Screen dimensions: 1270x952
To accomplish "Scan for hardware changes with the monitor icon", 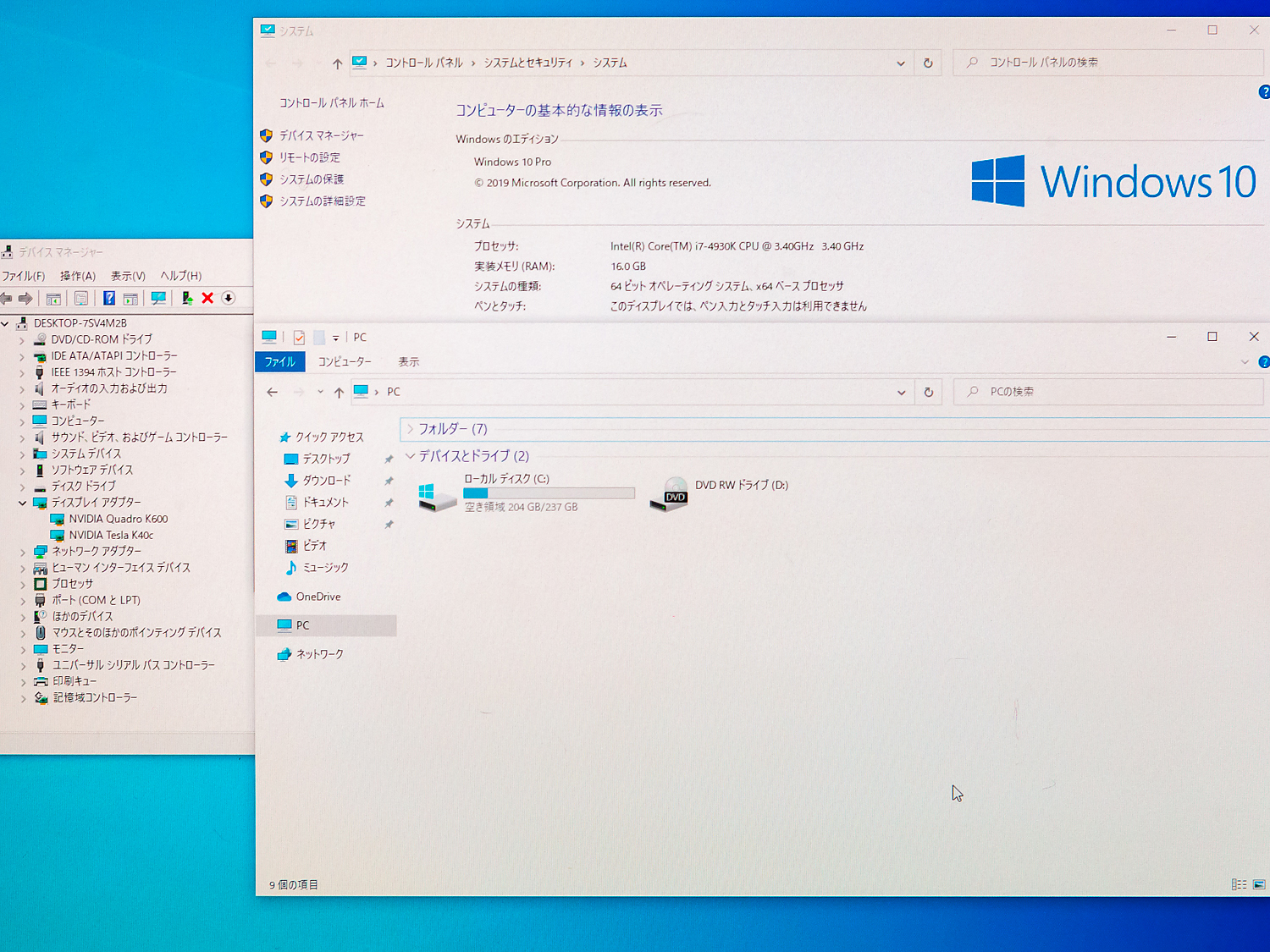I will (158, 298).
